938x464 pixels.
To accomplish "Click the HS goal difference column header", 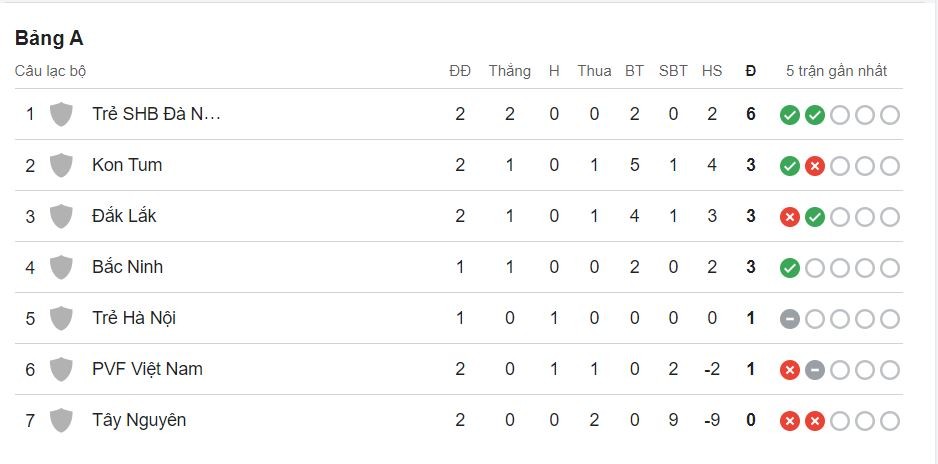I will coord(712,71).
